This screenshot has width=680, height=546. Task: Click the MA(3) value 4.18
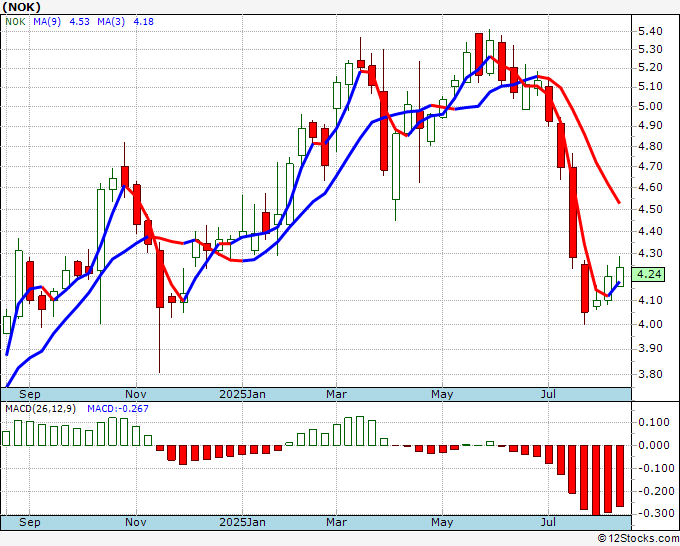(144, 22)
